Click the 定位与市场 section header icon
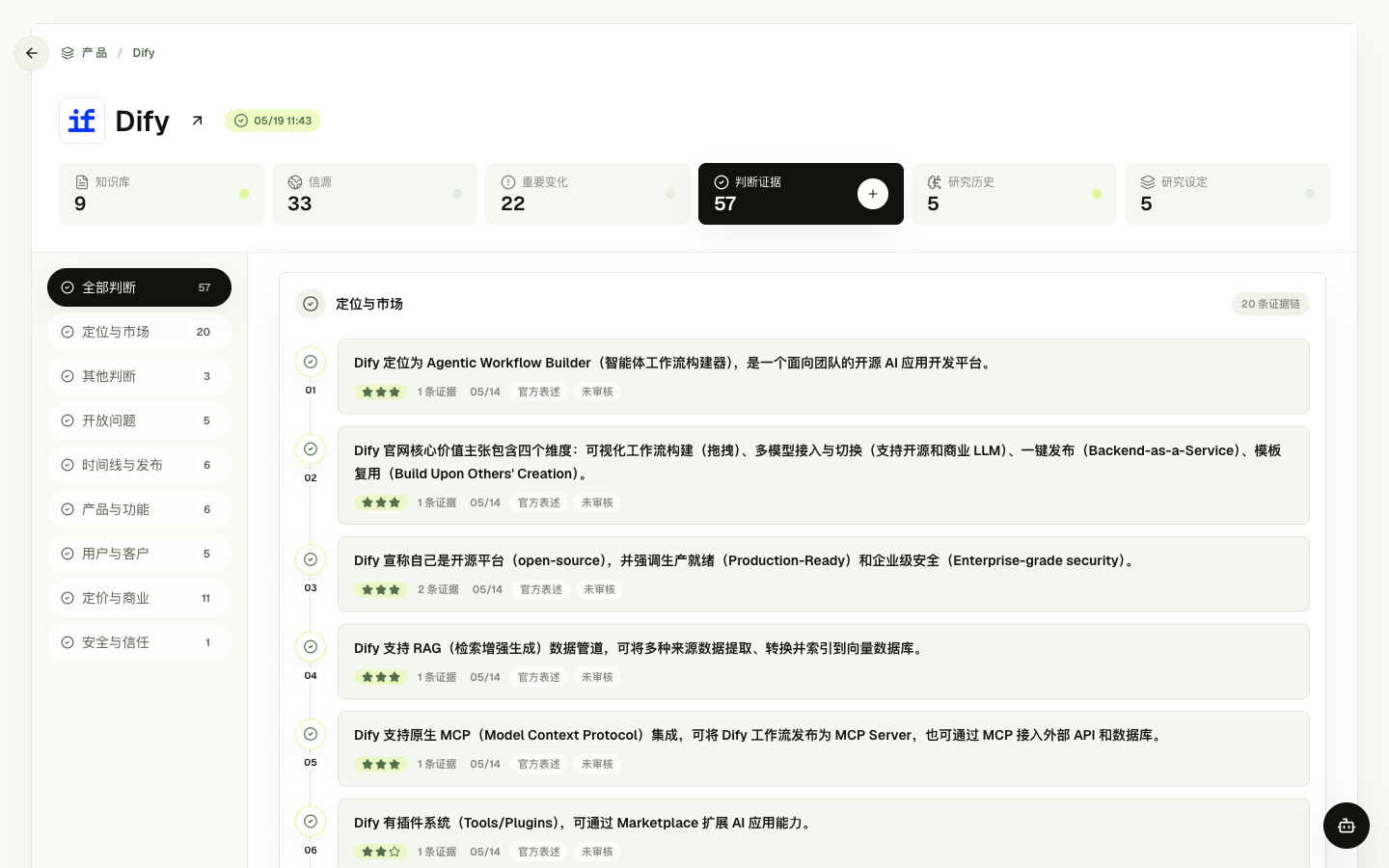Viewport: 1389px width, 868px height. pyautogui.click(x=311, y=304)
